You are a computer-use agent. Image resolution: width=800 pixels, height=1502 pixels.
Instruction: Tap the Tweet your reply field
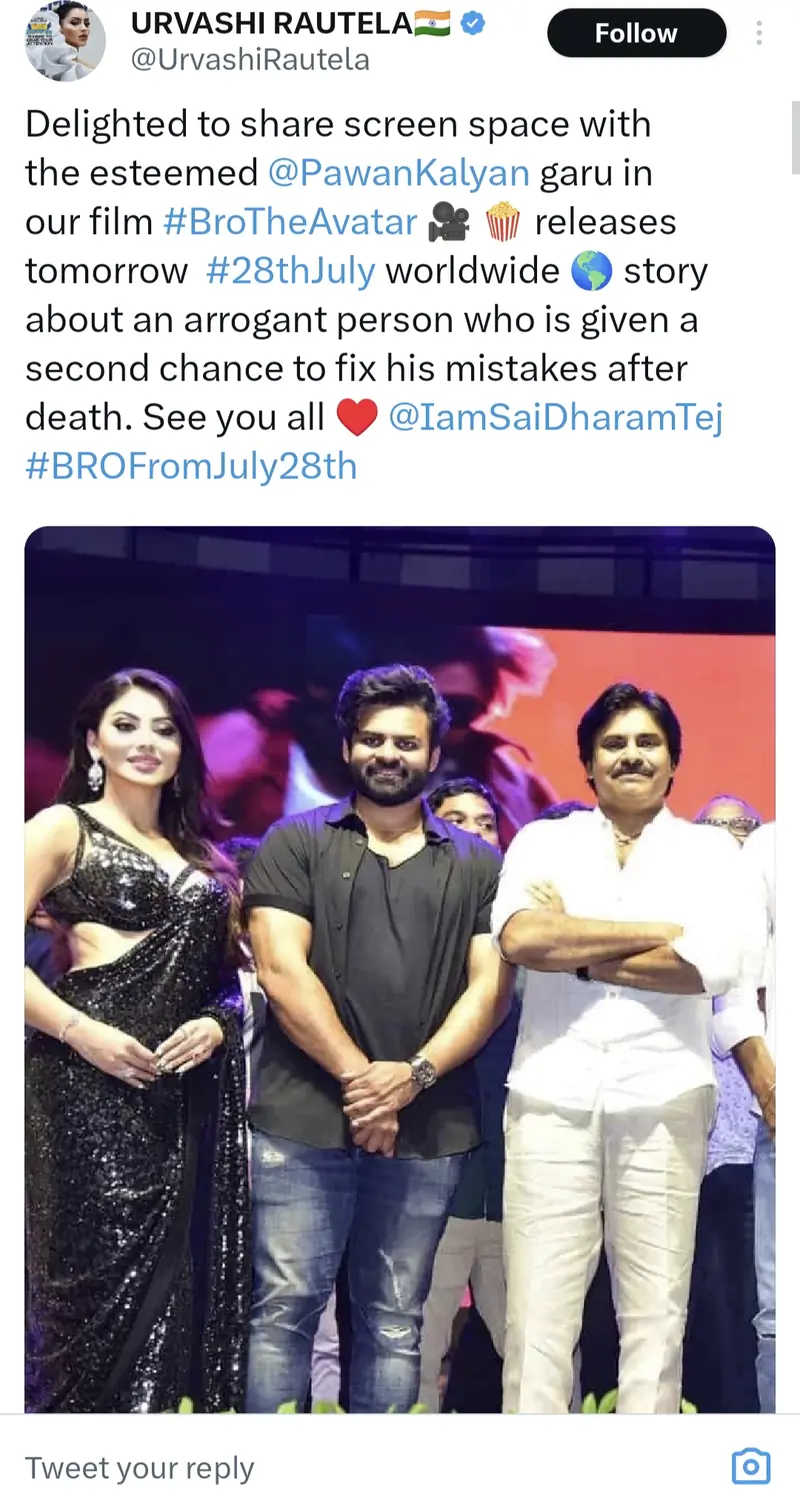click(x=140, y=1466)
